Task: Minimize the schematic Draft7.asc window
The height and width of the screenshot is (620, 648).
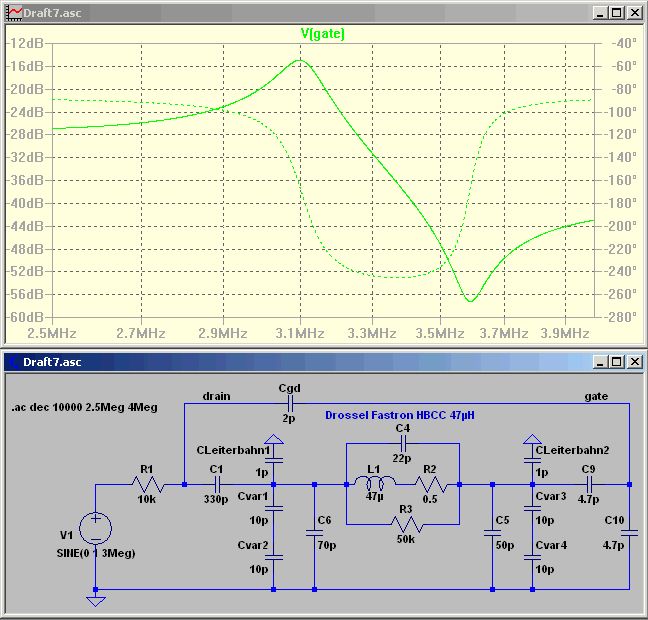Action: coord(598,360)
